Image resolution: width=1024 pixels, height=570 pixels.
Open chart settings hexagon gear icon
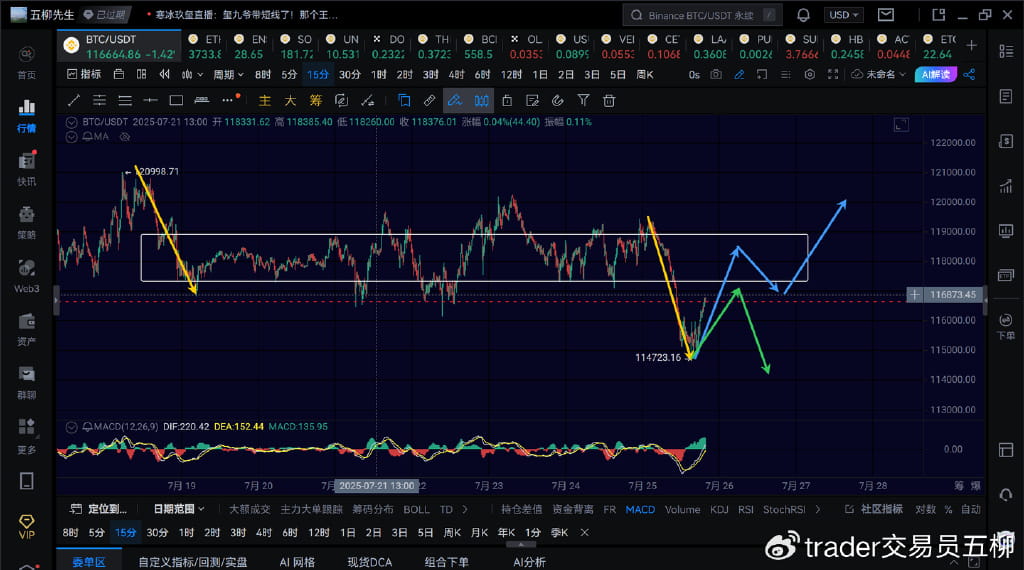pyautogui.click(x=810, y=74)
